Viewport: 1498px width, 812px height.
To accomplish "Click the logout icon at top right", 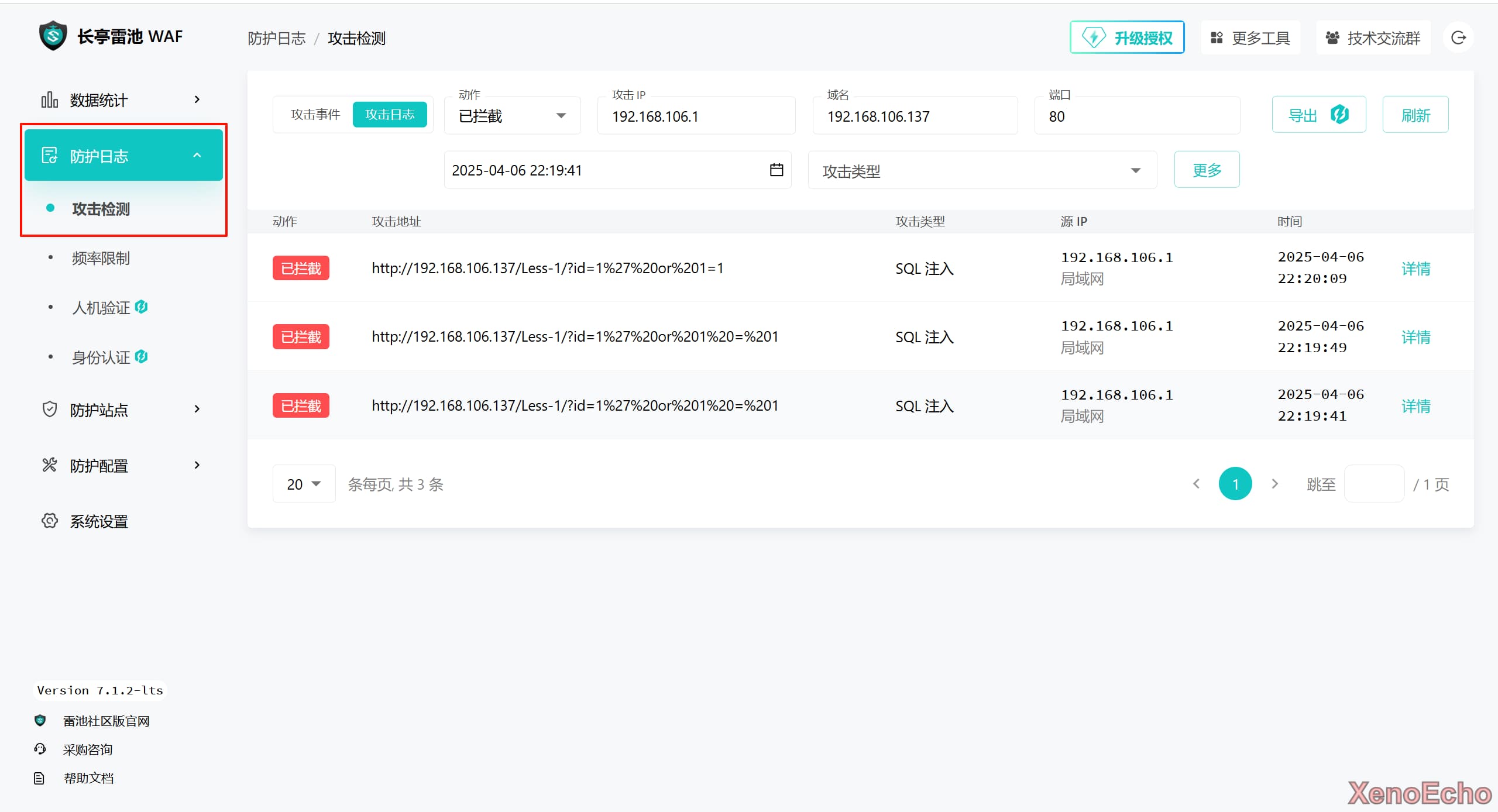I will (1458, 38).
